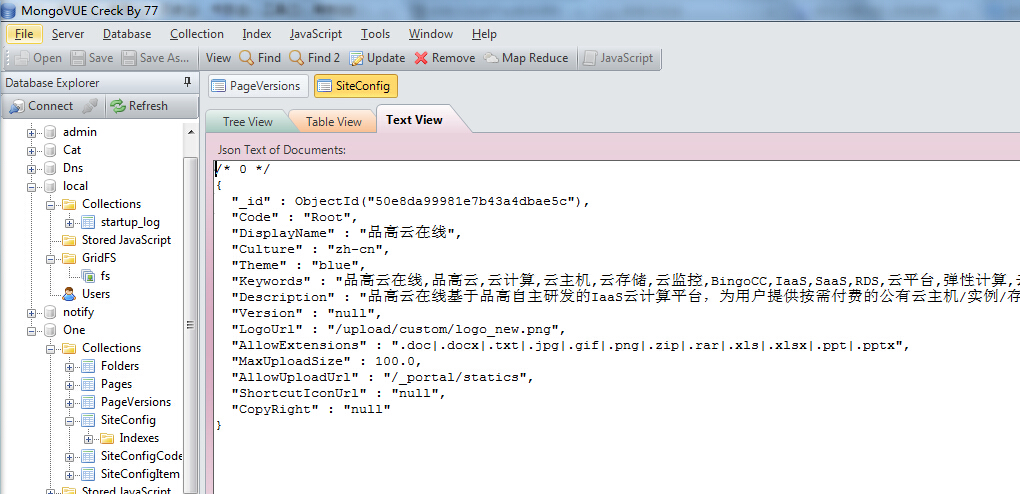
Task: Open the File menu
Action: (x=24, y=34)
